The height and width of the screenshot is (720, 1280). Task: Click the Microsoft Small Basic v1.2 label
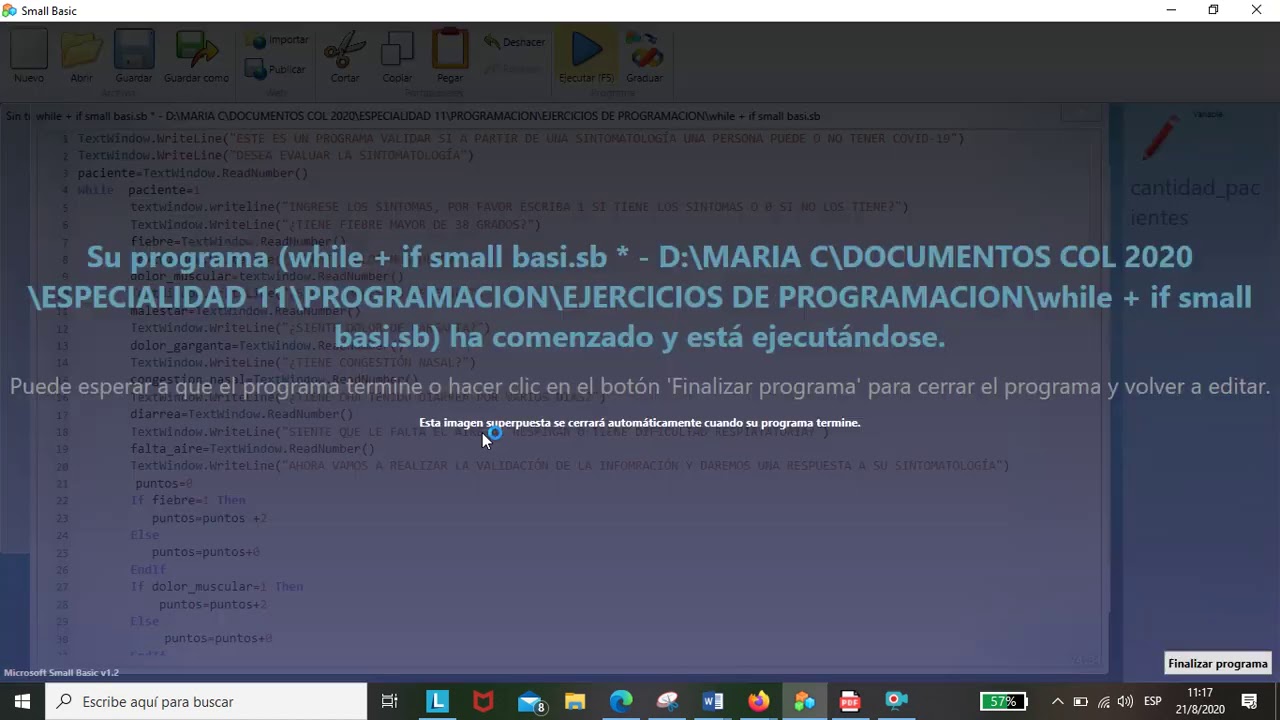click(x=61, y=672)
